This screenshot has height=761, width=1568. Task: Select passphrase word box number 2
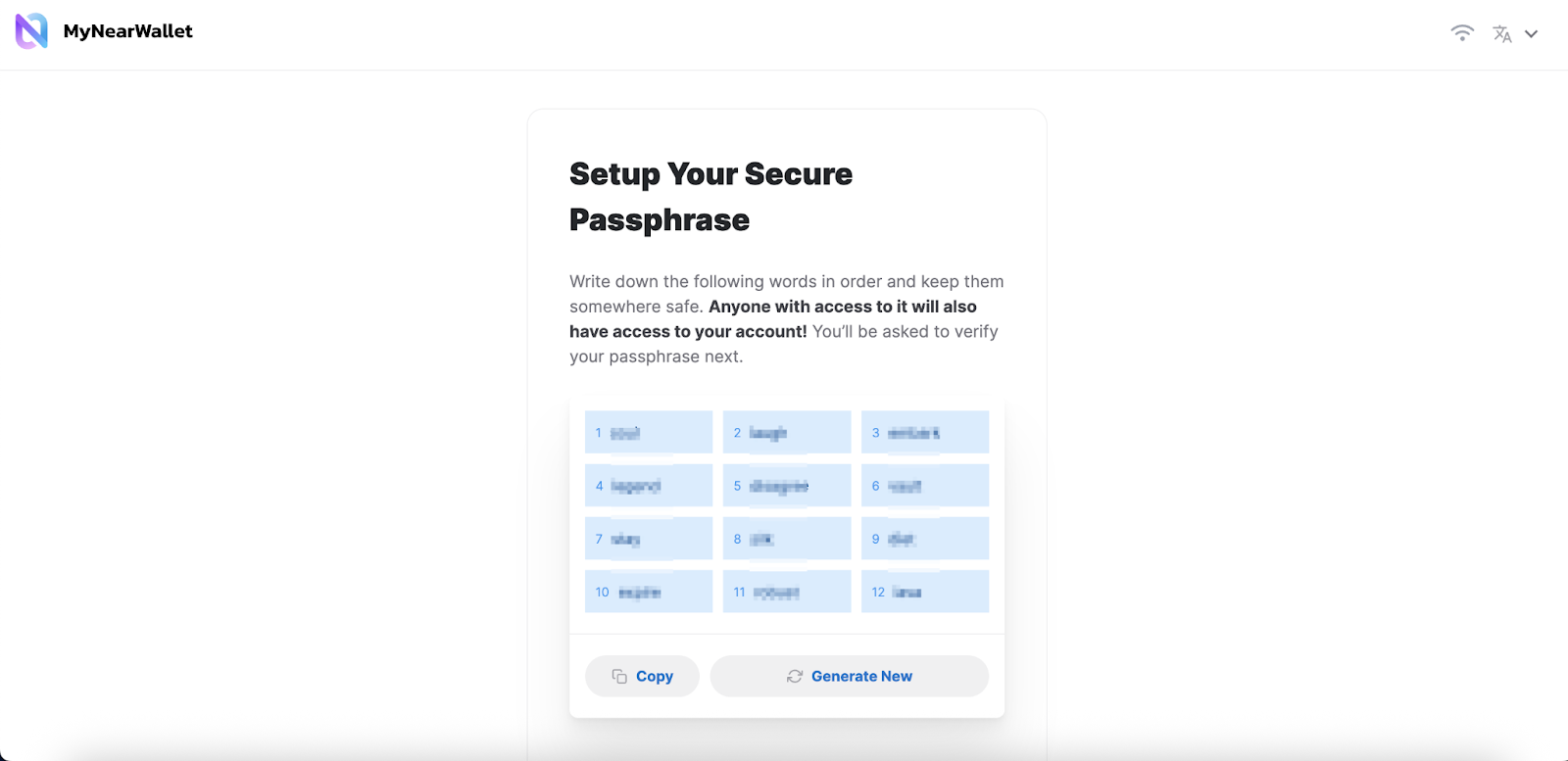(787, 432)
